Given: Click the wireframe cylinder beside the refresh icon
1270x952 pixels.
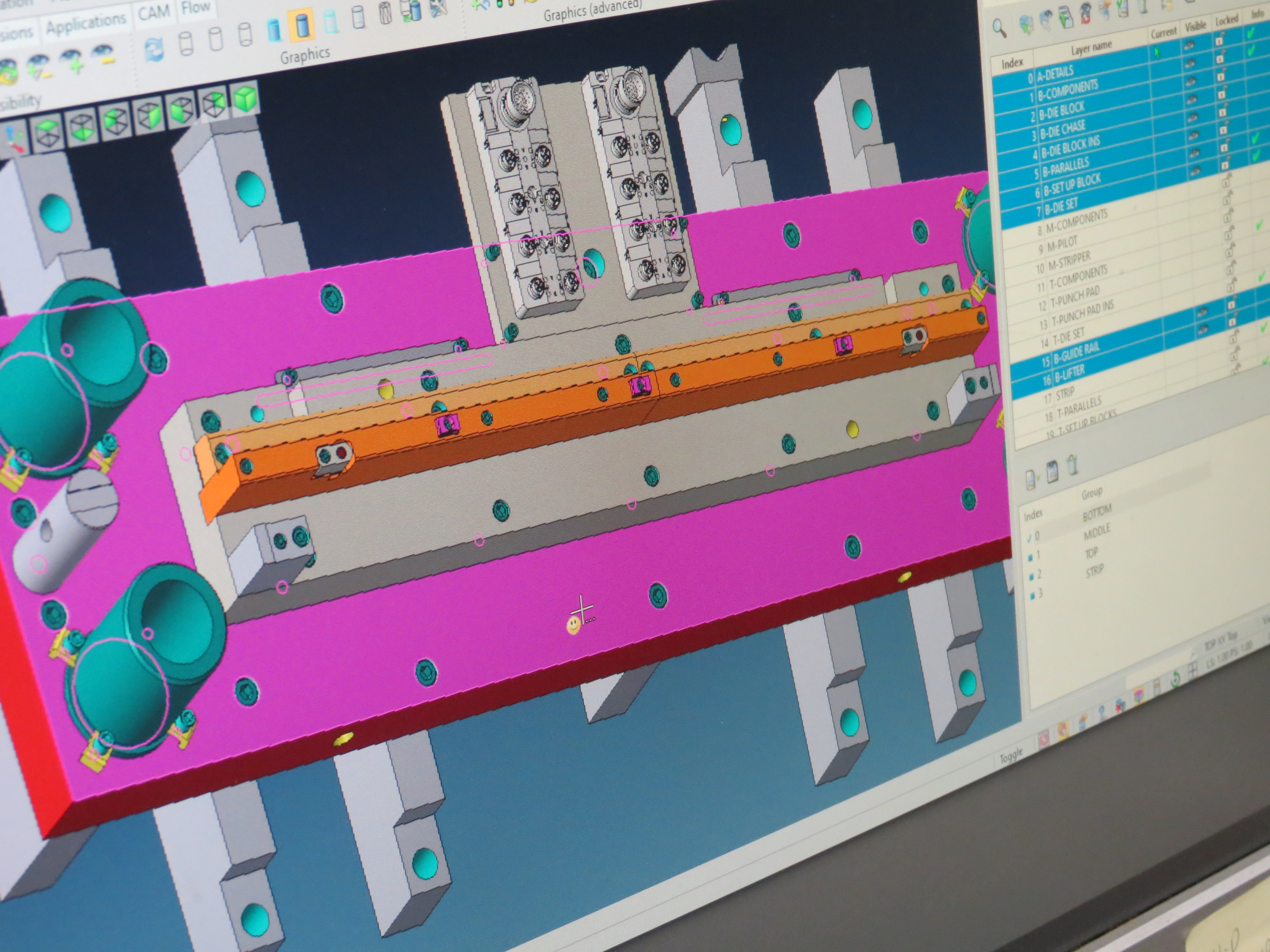Looking at the screenshot, I should pos(187,44).
